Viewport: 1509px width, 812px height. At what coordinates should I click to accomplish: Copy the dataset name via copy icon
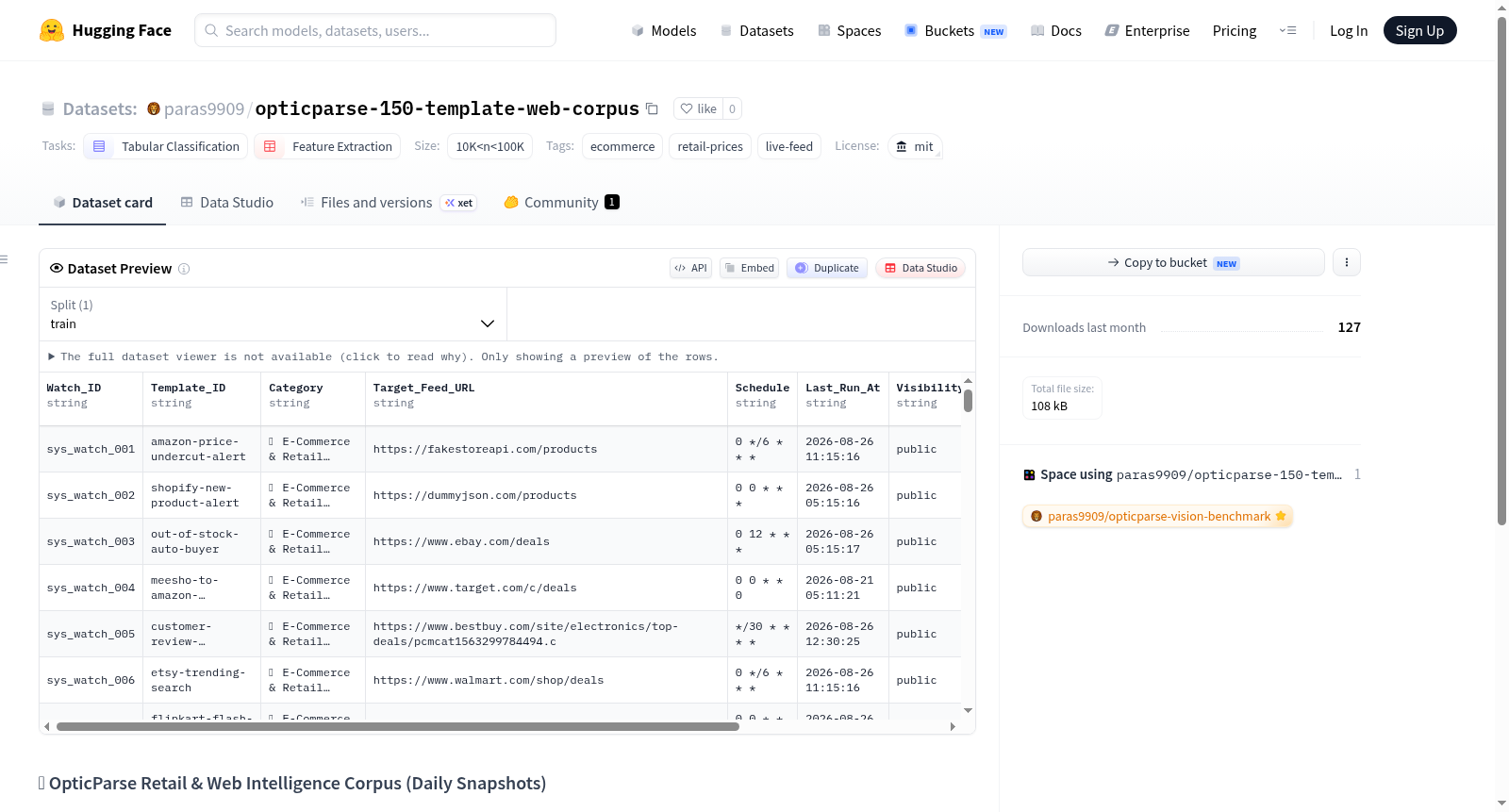coord(652,108)
